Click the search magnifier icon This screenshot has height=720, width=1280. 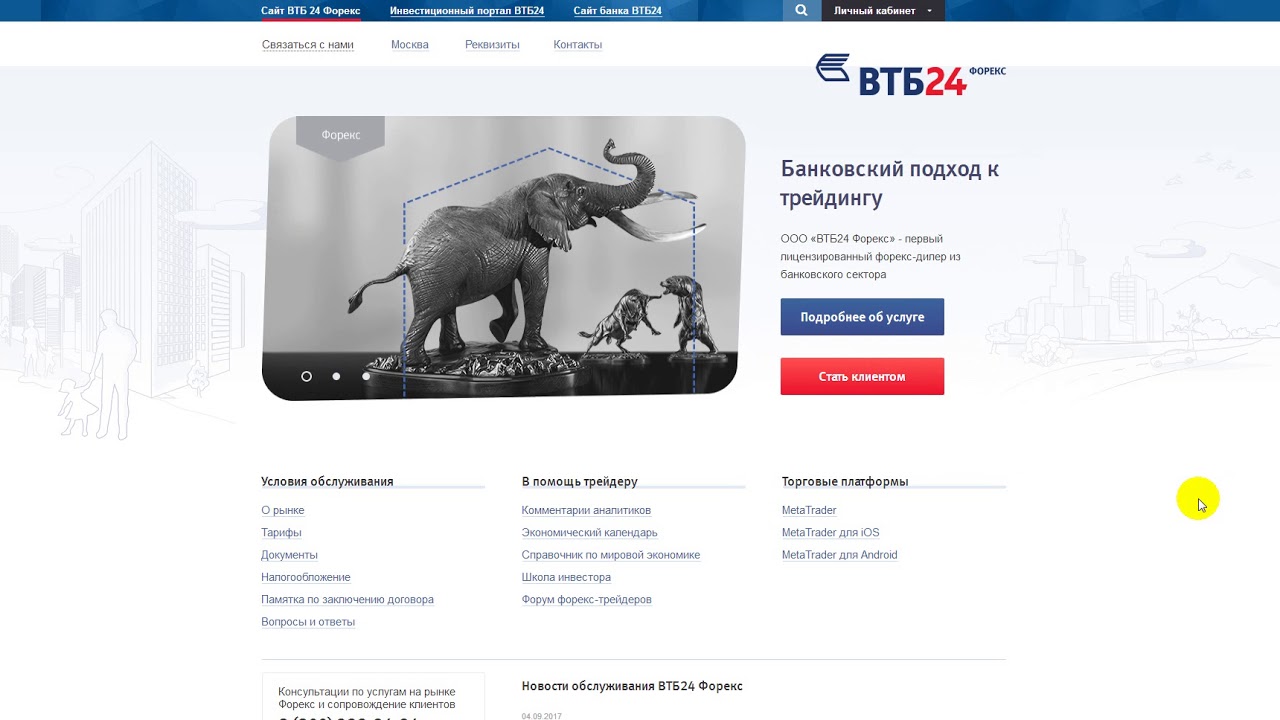tap(801, 11)
